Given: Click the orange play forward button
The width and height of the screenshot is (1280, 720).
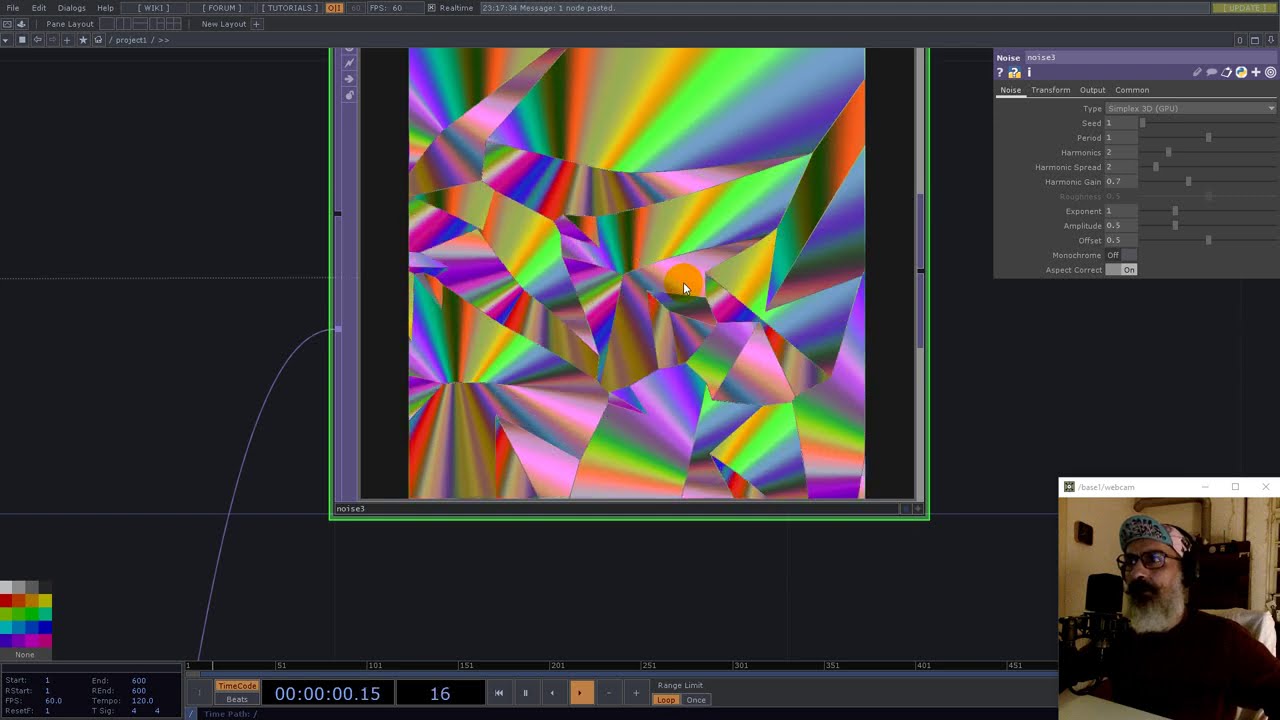Looking at the screenshot, I should [x=580, y=693].
